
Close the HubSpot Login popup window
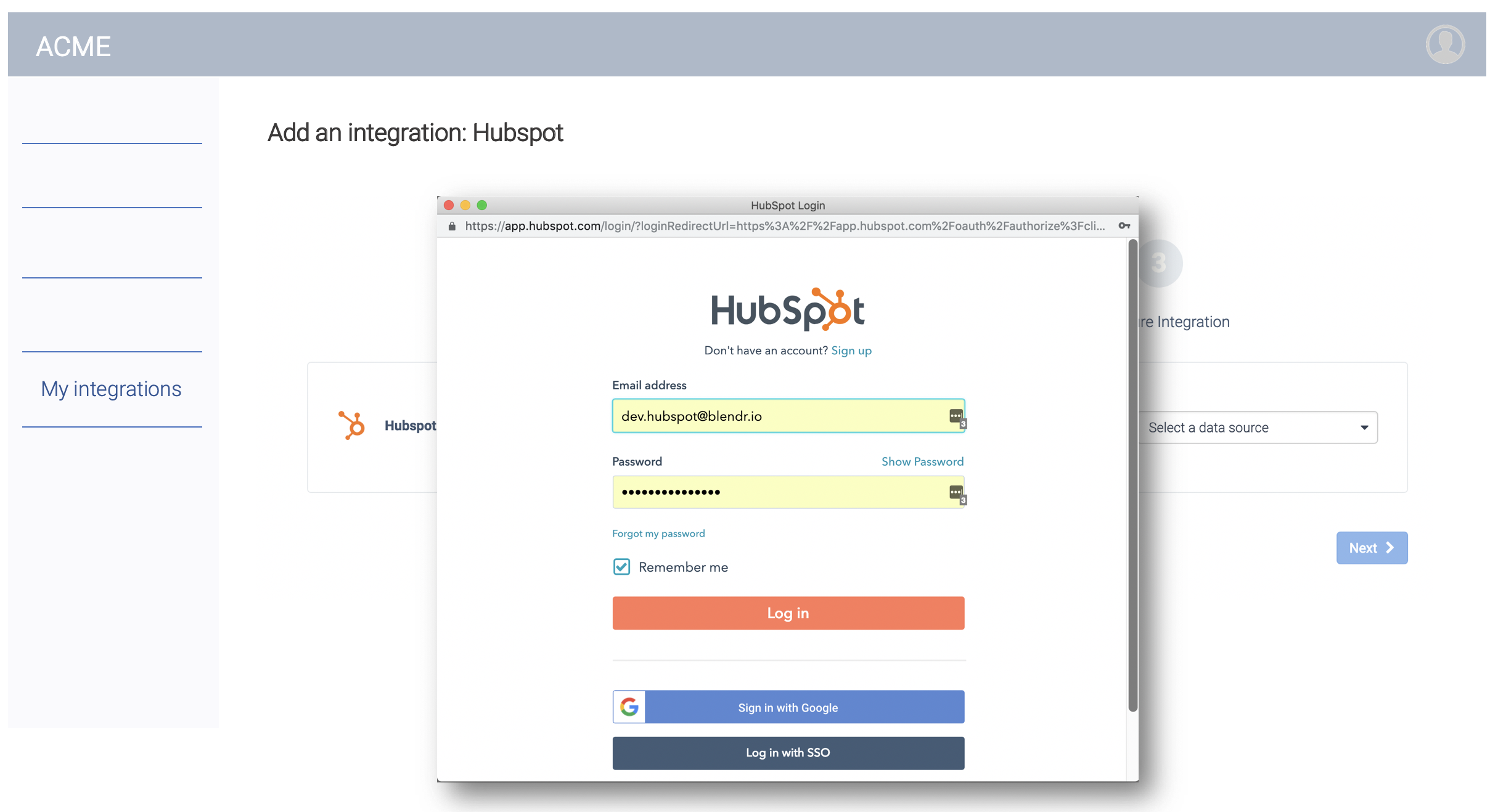449,205
